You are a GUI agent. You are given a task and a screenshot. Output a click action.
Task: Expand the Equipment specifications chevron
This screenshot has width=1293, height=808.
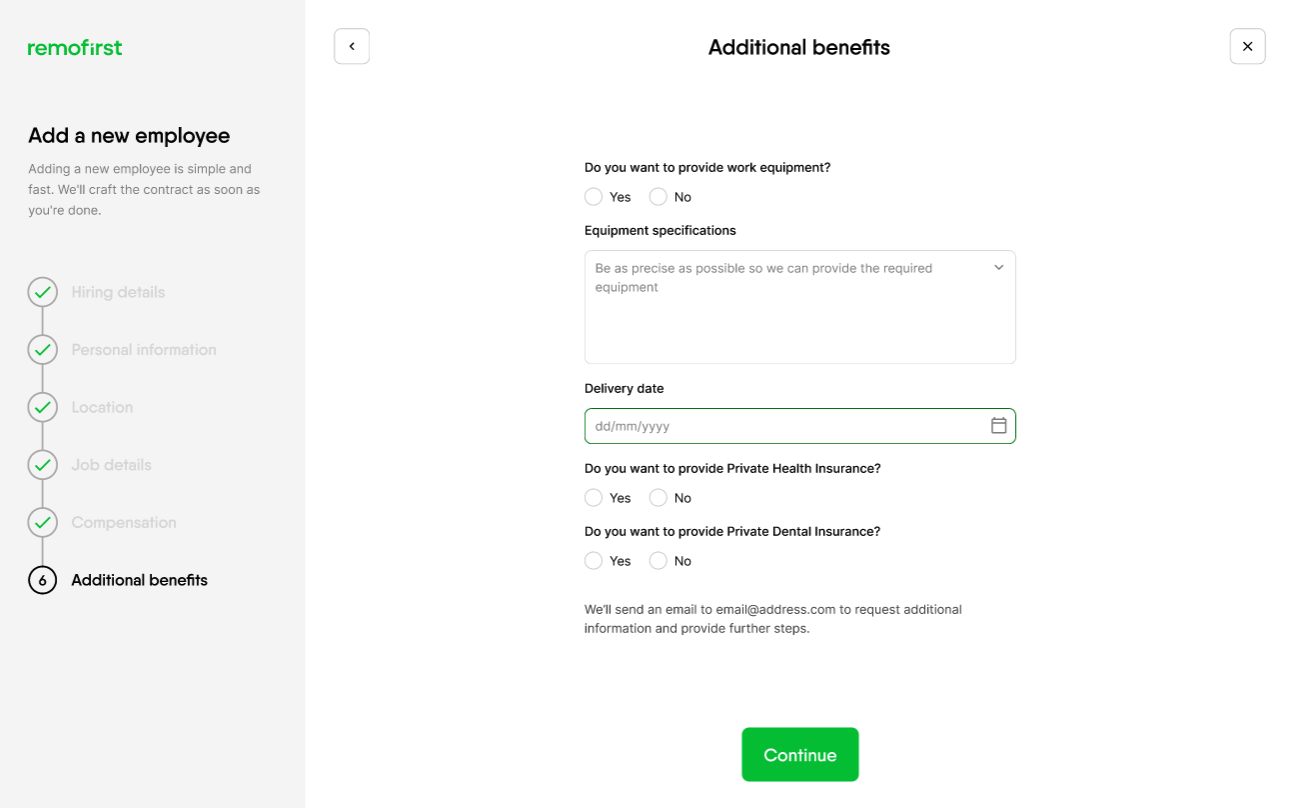click(x=998, y=268)
